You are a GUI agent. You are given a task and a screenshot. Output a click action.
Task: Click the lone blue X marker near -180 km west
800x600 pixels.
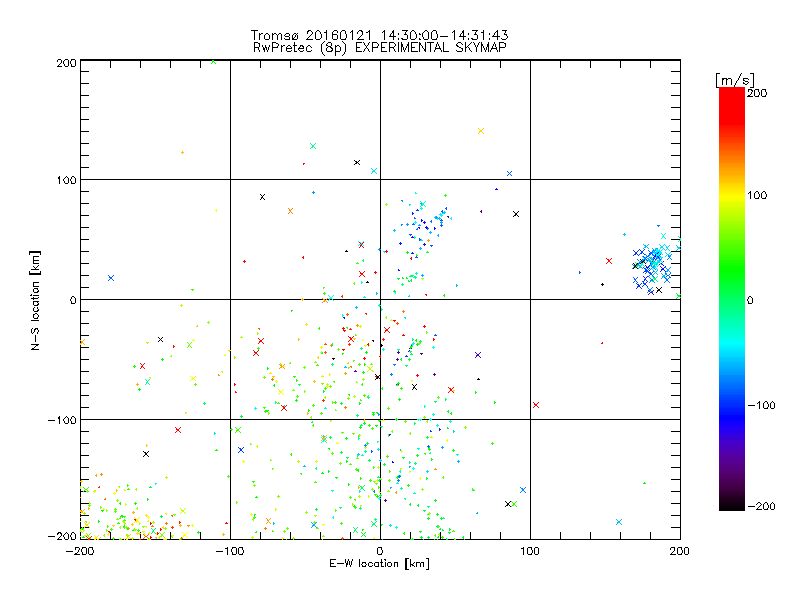[111, 278]
